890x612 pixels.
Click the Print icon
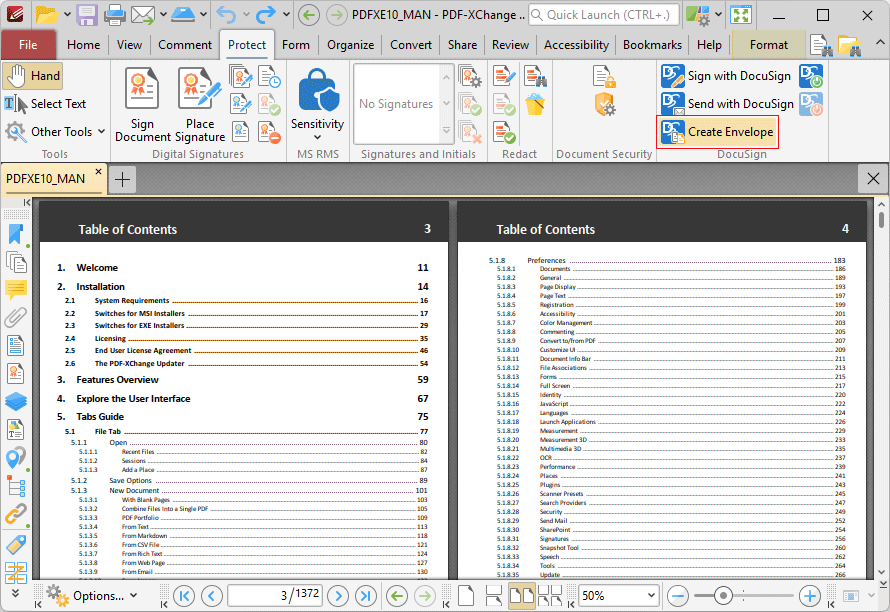(x=114, y=15)
